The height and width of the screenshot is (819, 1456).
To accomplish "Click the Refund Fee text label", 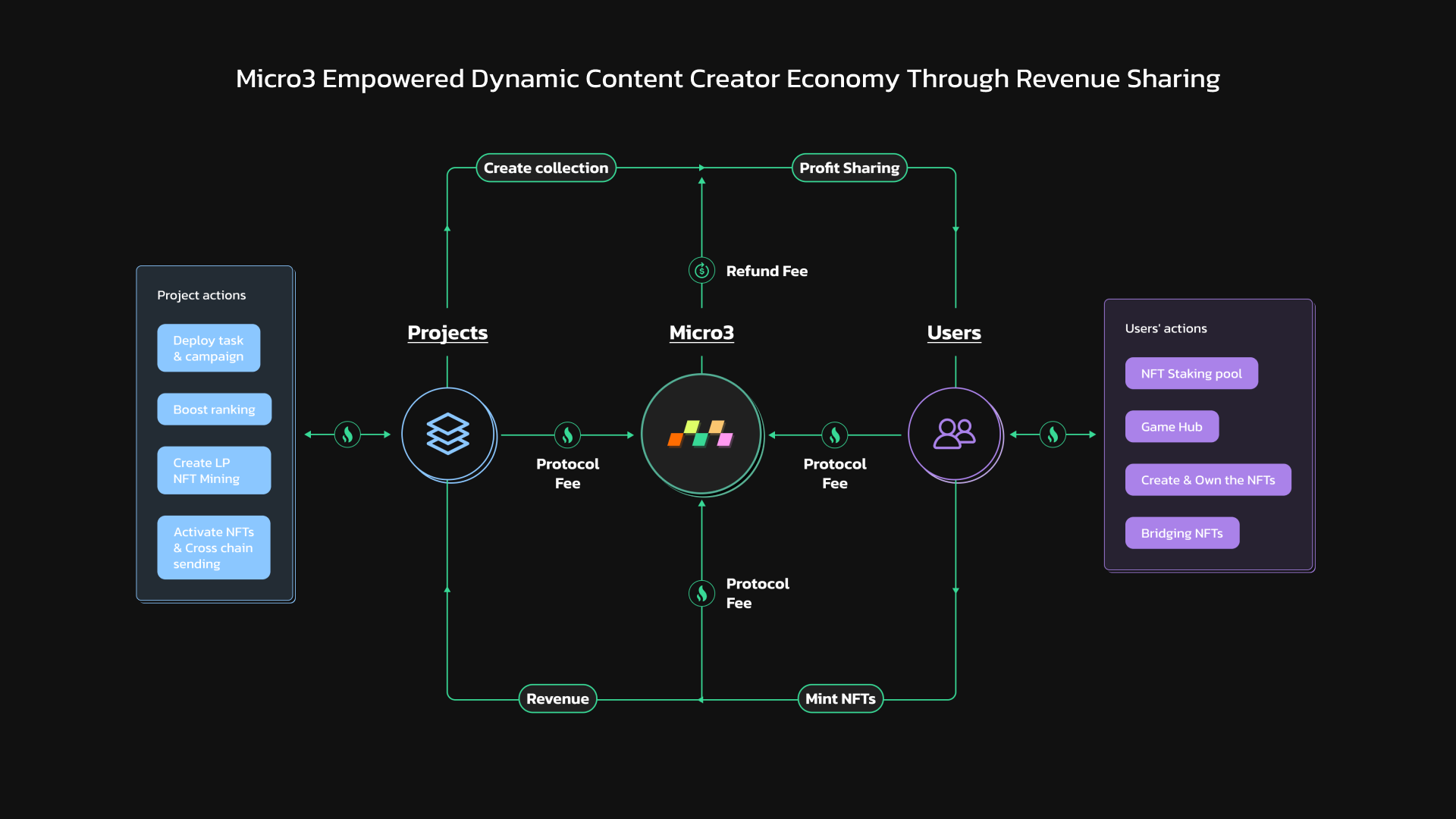I will coord(767,271).
